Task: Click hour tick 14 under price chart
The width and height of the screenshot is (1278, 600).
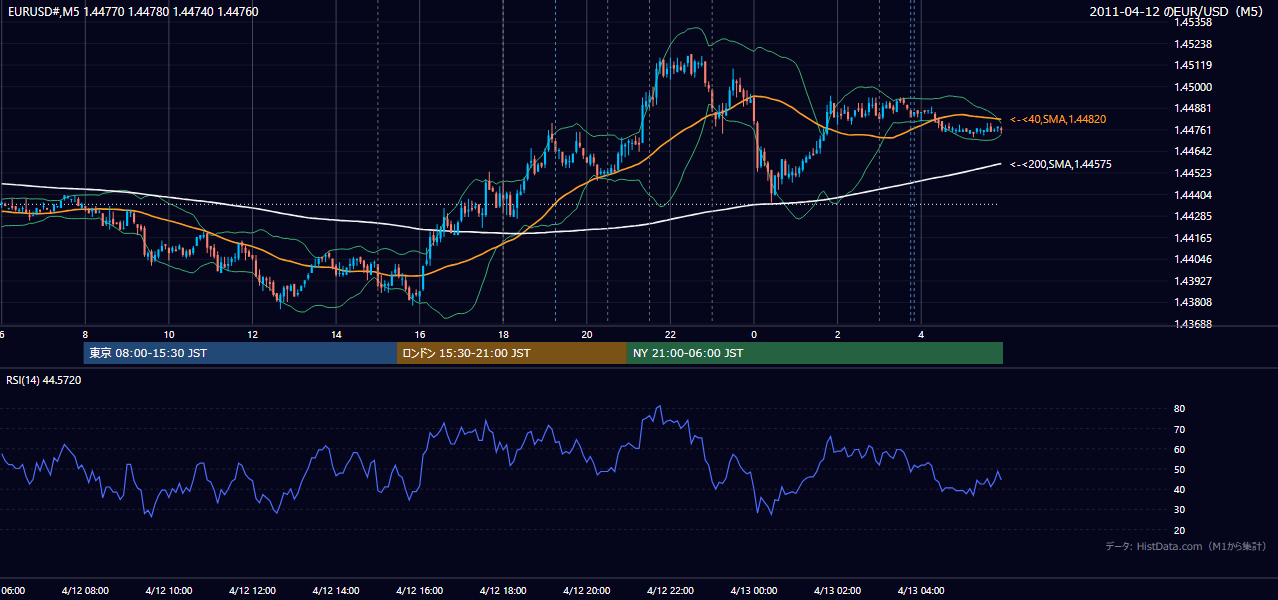Action: 336,334
